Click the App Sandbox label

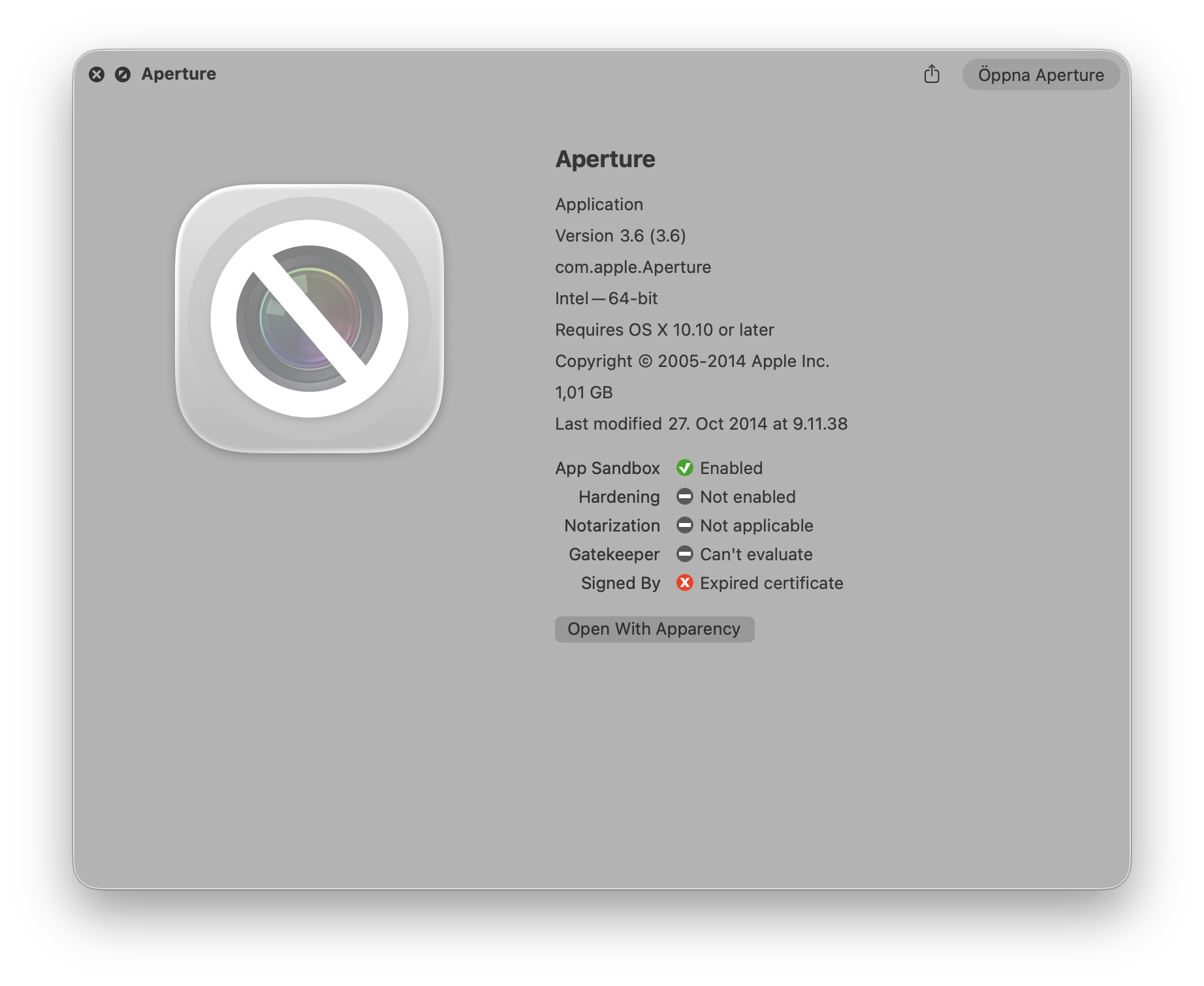coord(607,468)
